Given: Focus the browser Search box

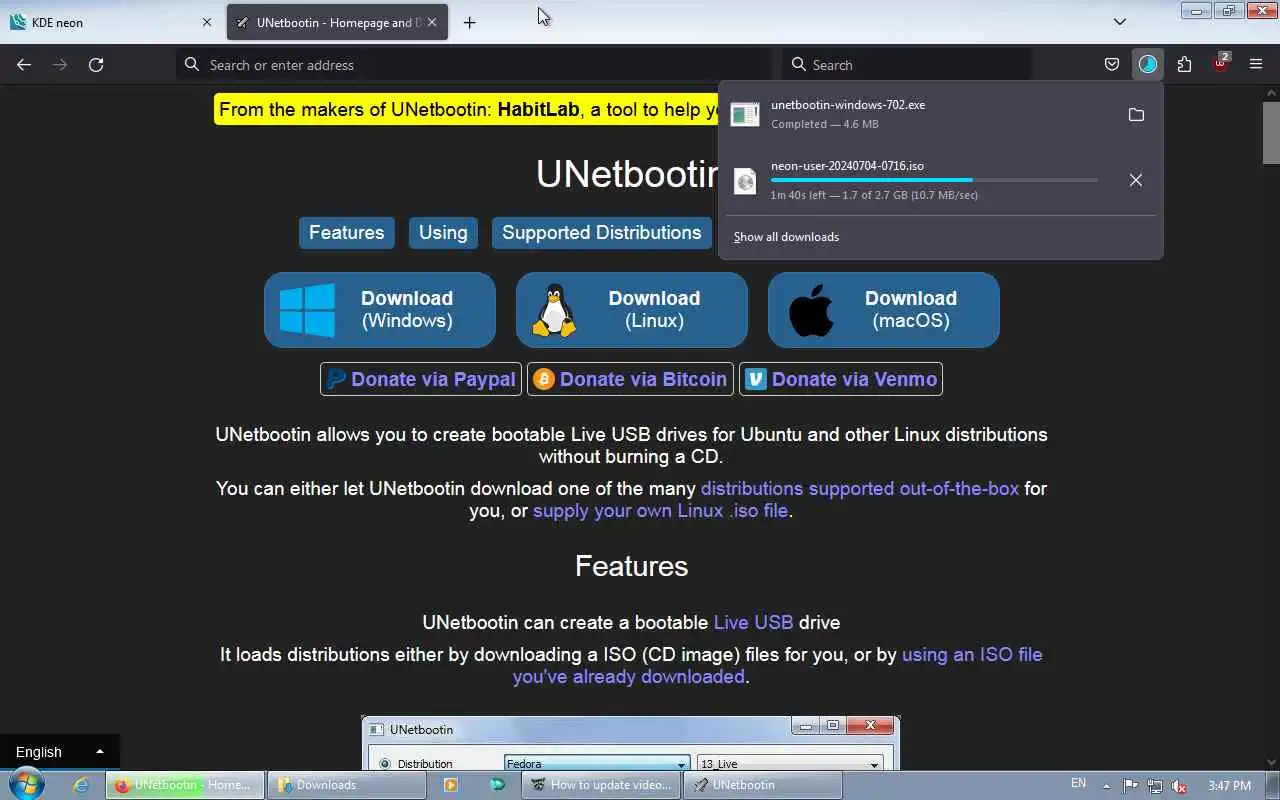Looking at the screenshot, I should pos(906,65).
